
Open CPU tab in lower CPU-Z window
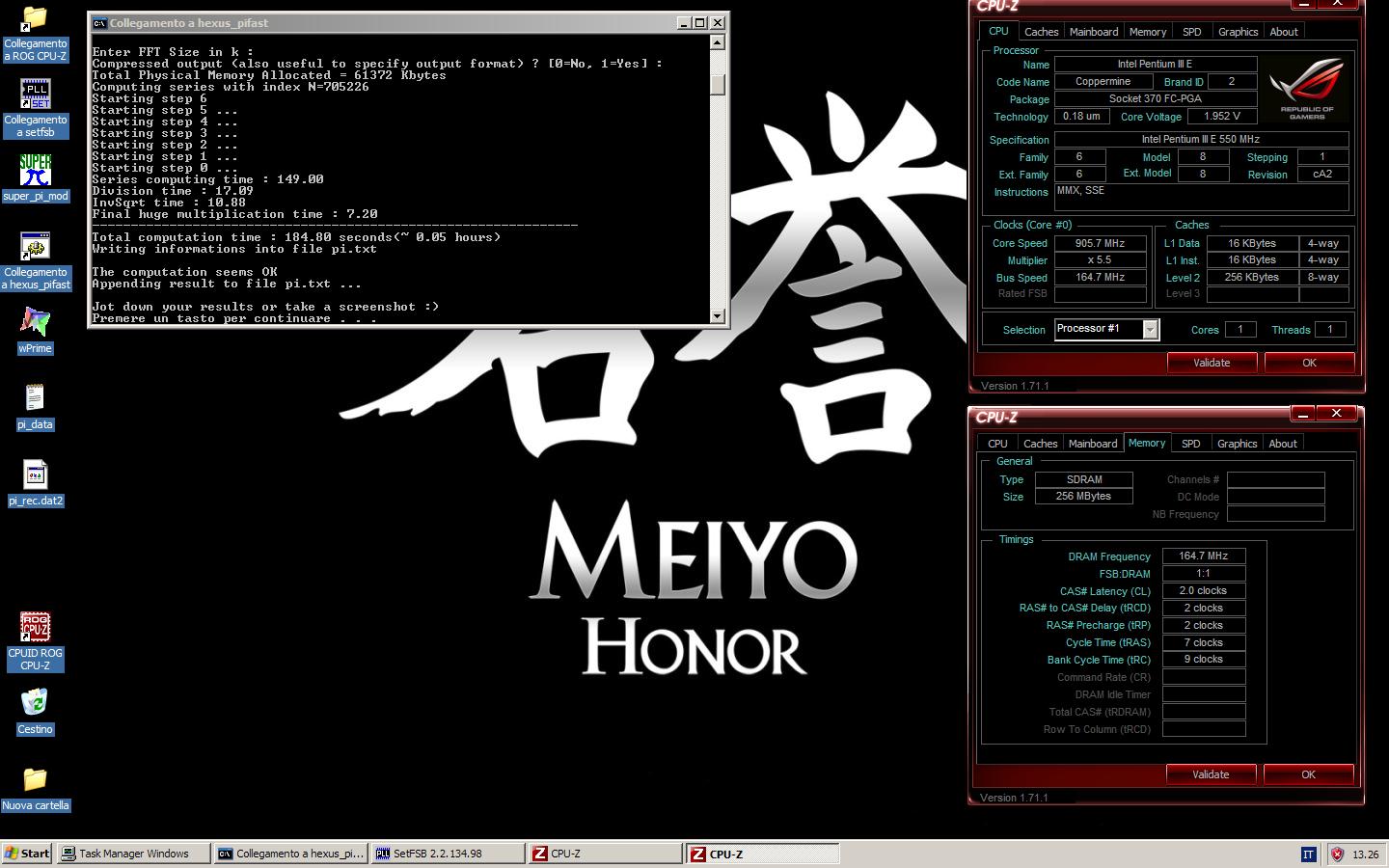(997, 444)
